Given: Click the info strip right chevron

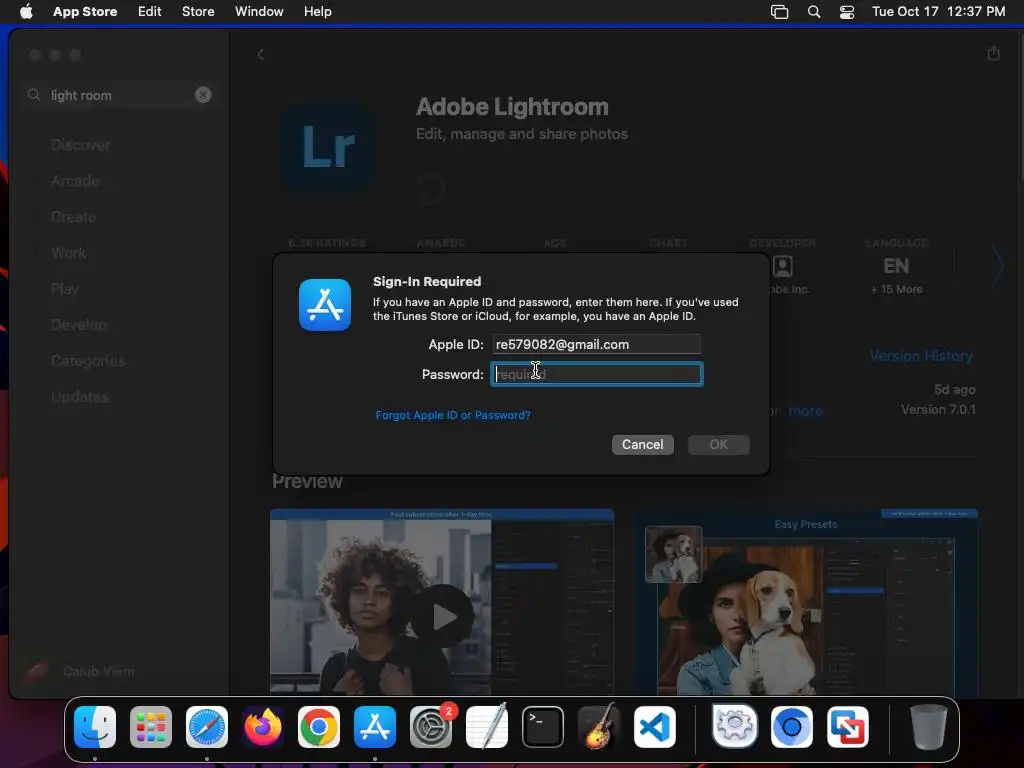Looking at the screenshot, I should tap(998, 266).
